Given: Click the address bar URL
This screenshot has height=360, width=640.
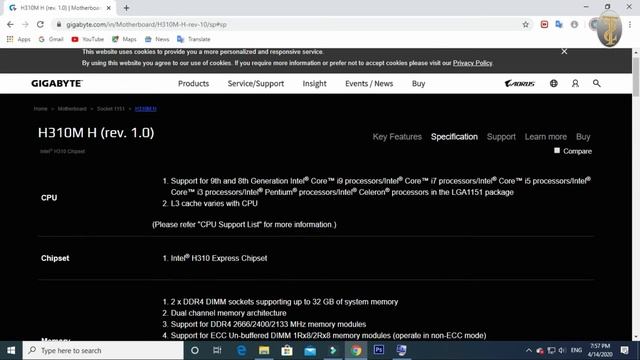Looking at the screenshot, I should pyautogui.click(x=146, y=24).
